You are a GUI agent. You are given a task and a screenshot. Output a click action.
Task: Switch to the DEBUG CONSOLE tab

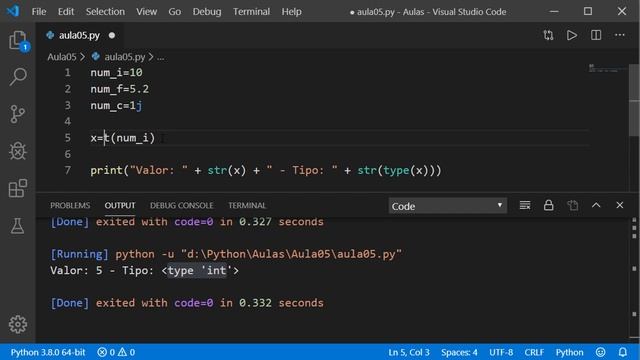[182, 205]
